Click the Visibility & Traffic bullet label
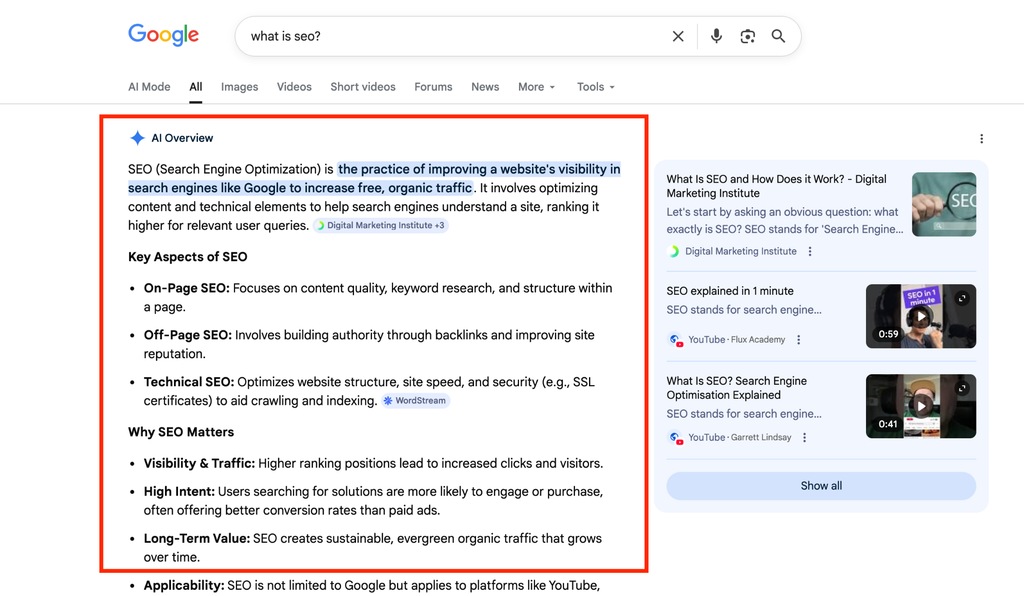1024x596 pixels. [199, 463]
